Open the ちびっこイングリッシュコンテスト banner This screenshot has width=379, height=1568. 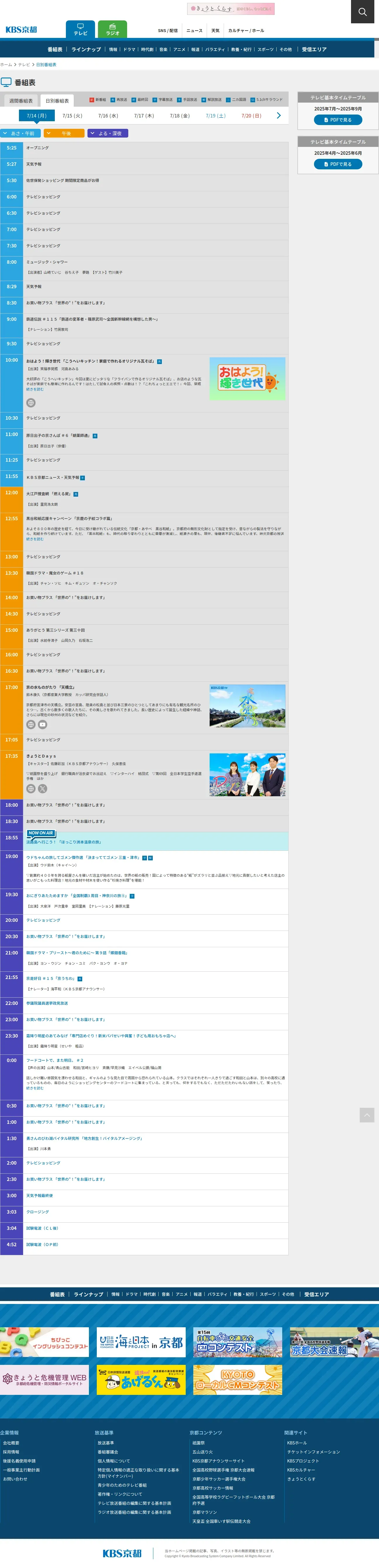[x=45, y=1343]
